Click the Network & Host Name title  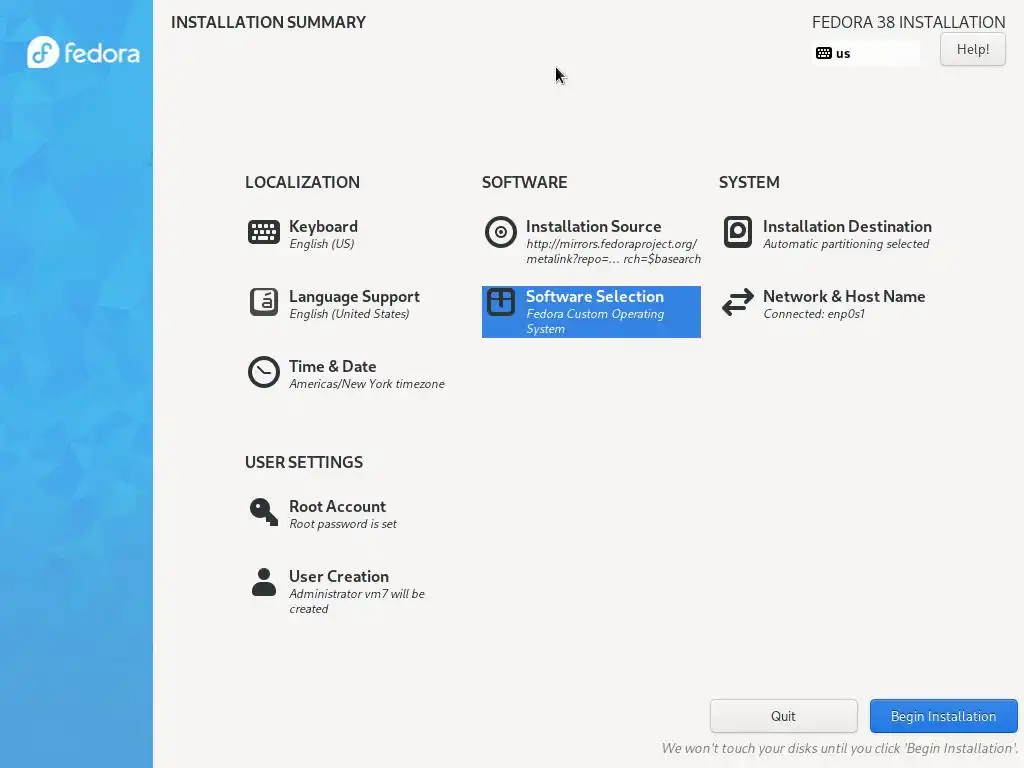(844, 296)
